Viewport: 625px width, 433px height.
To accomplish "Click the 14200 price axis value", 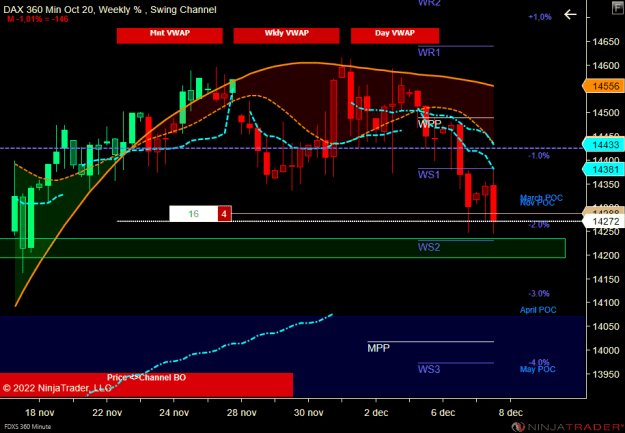I will click(606, 256).
